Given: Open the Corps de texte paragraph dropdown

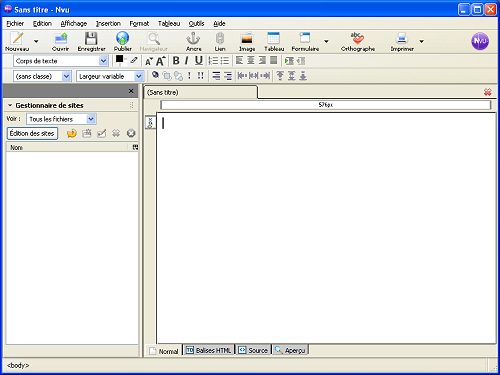Looking at the screenshot, I should pos(61,61).
